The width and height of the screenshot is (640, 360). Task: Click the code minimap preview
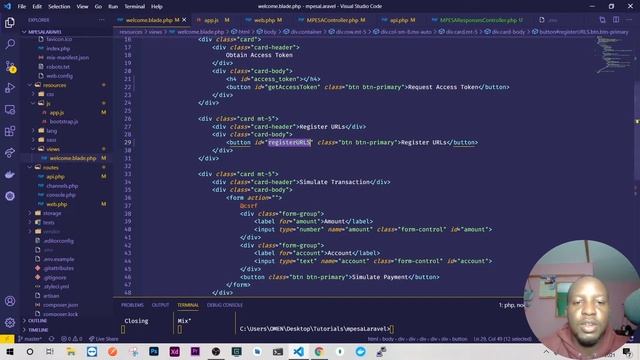pyautogui.click(x=614, y=55)
